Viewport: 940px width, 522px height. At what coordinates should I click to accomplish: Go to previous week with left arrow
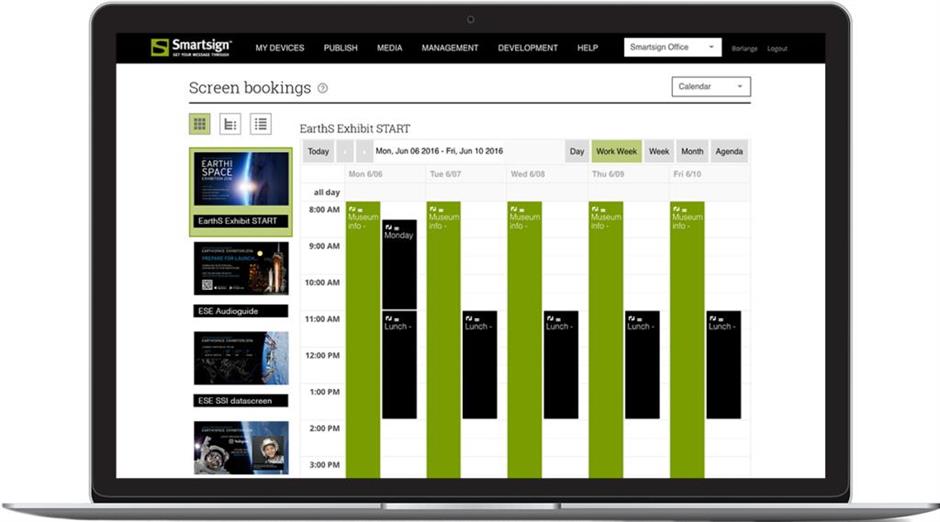345,152
